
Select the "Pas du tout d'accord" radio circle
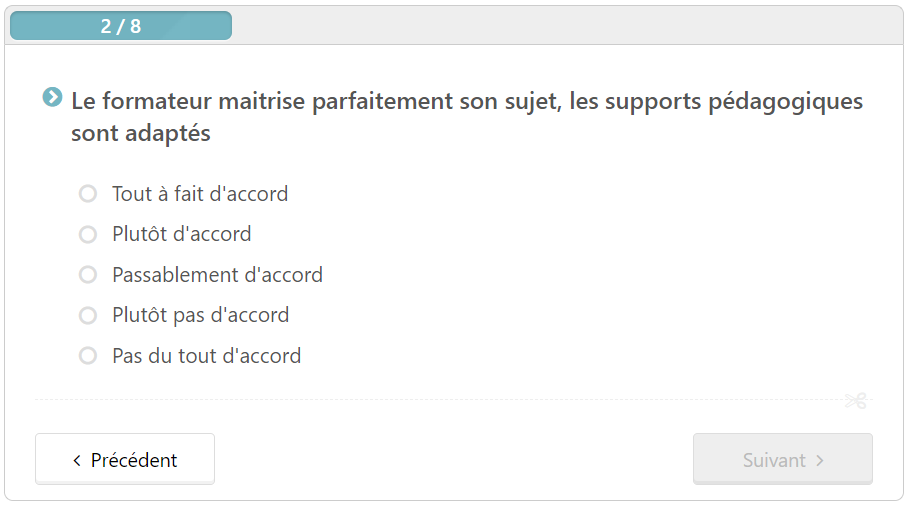(88, 356)
